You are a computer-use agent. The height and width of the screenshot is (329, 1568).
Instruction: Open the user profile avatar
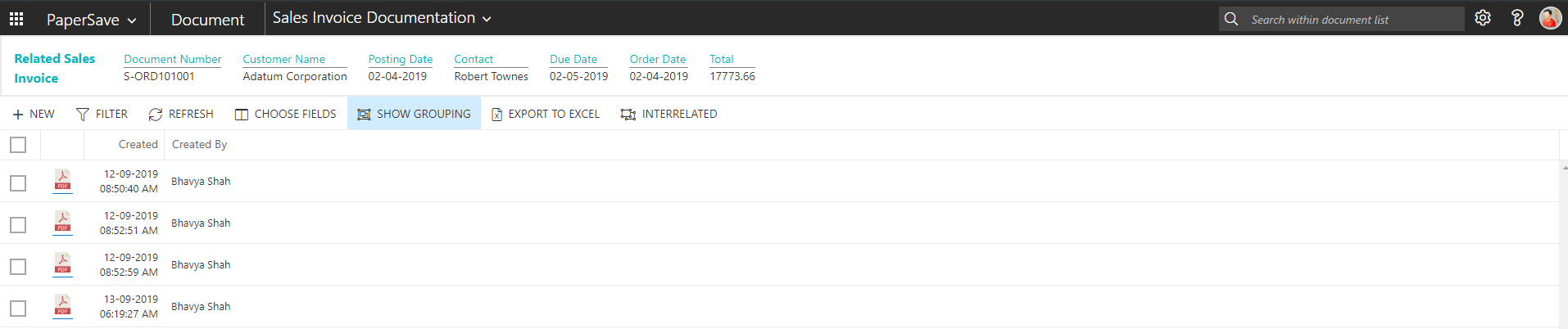tap(1550, 18)
